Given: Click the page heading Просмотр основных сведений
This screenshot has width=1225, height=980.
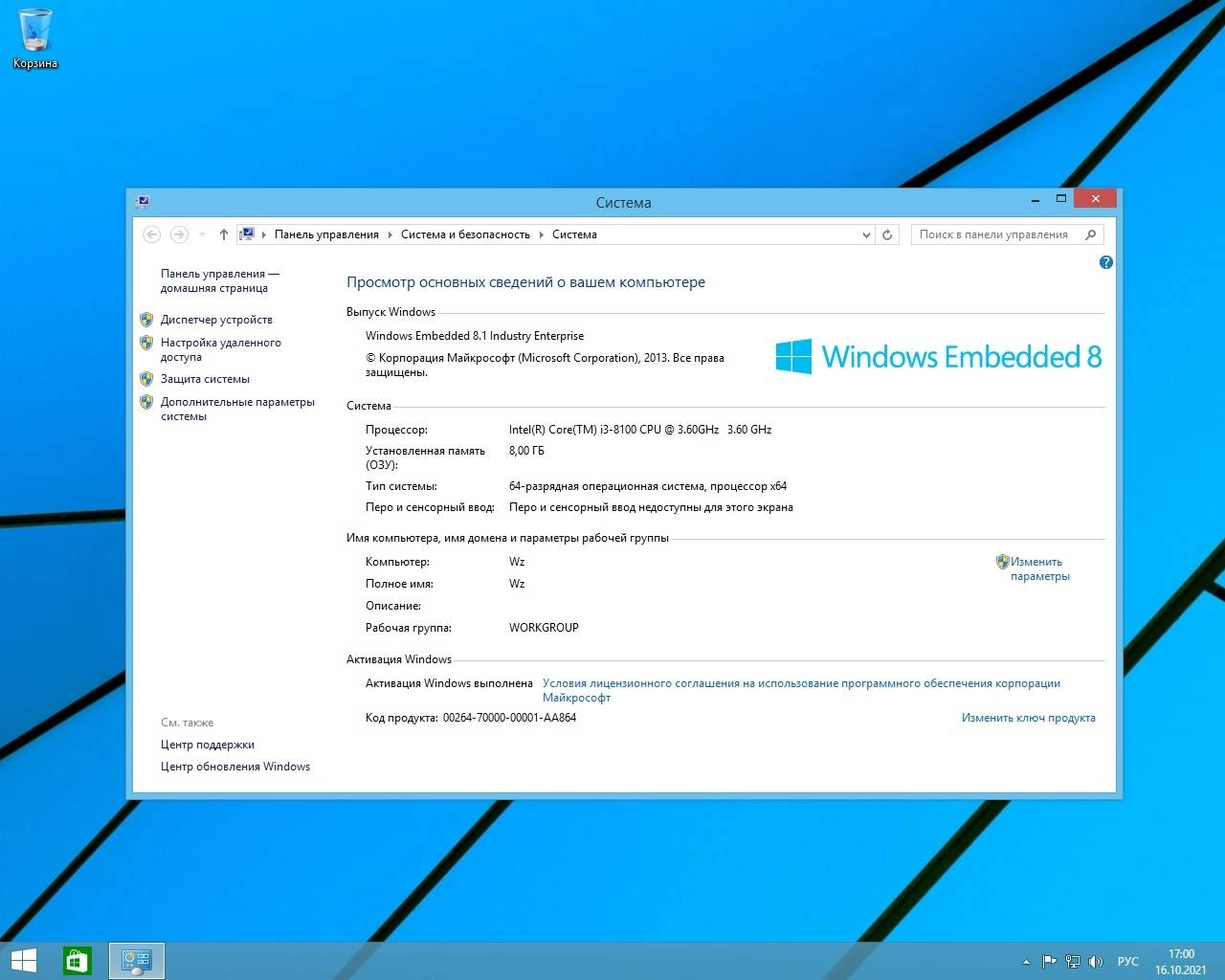Looking at the screenshot, I should 525,282.
